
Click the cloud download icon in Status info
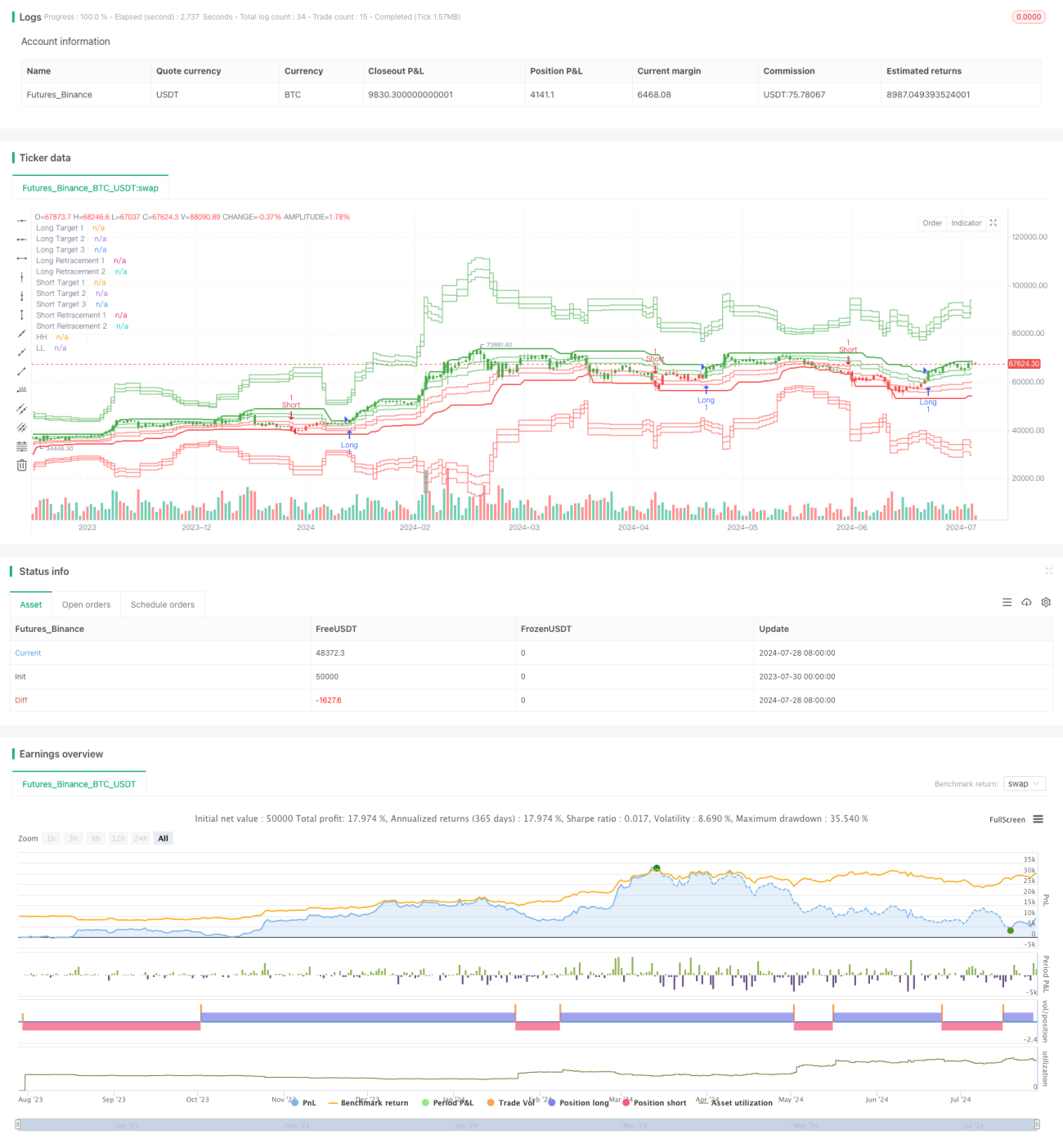point(1026,603)
